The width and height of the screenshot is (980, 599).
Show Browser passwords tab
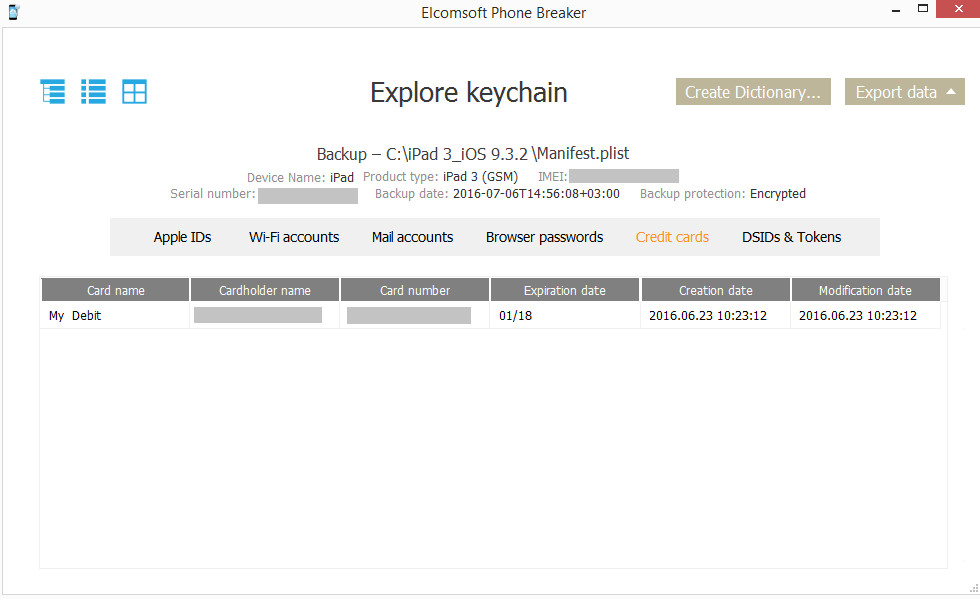click(544, 238)
